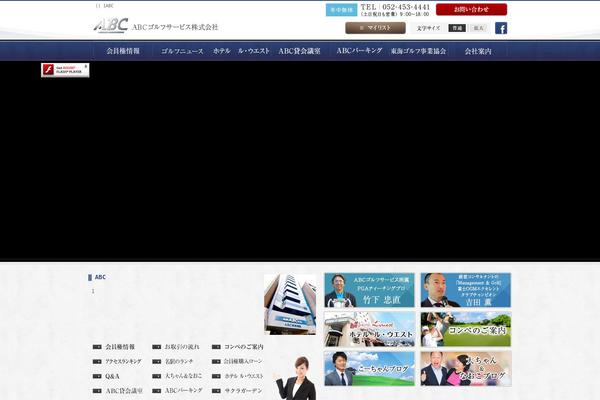Open the 竹下 忠直 teaching pro banner
Viewport: 600px width, 400px height.
369,290
